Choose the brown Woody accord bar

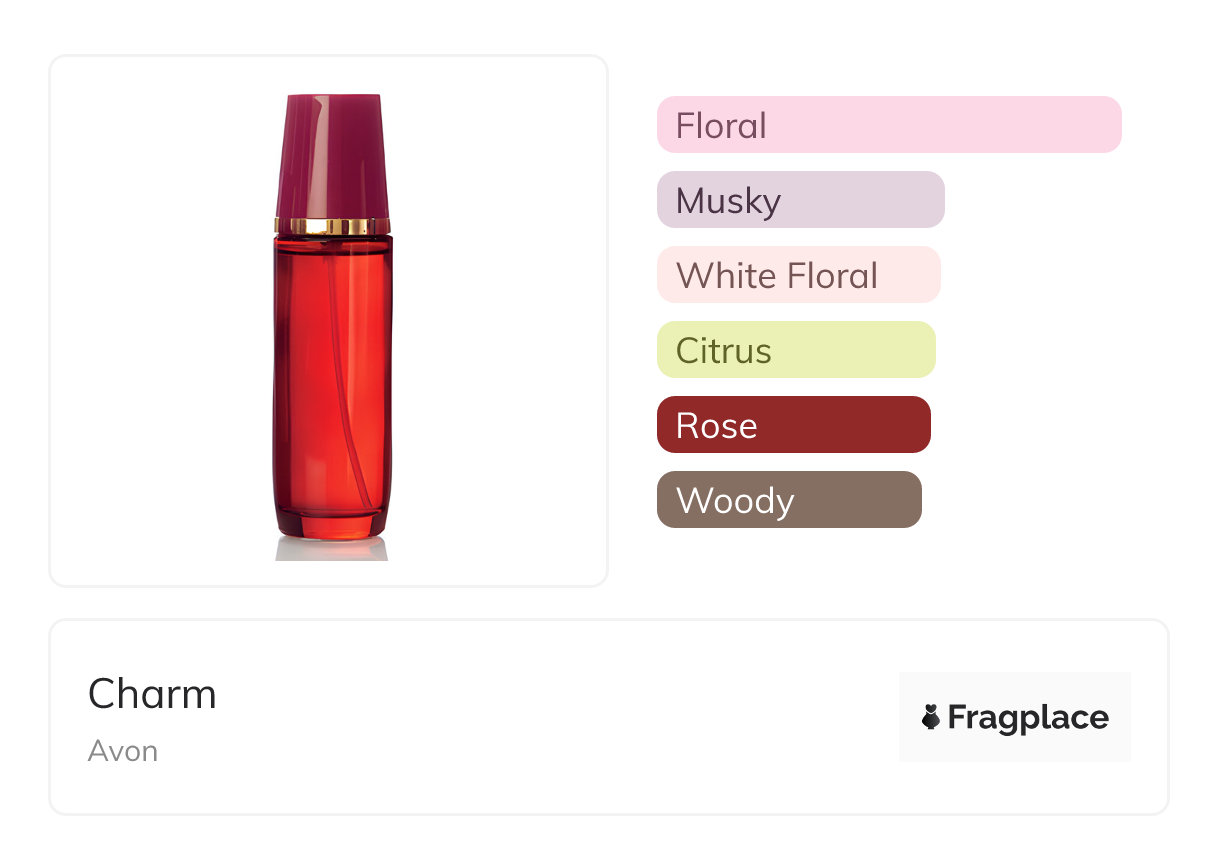pyautogui.click(x=789, y=500)
